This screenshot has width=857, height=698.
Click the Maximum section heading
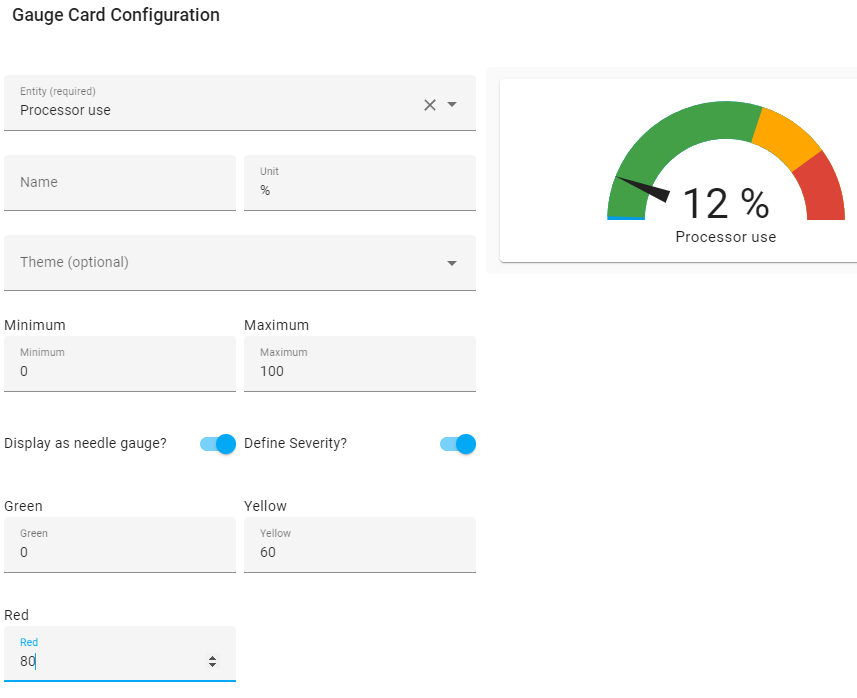(x=277, y=325)
